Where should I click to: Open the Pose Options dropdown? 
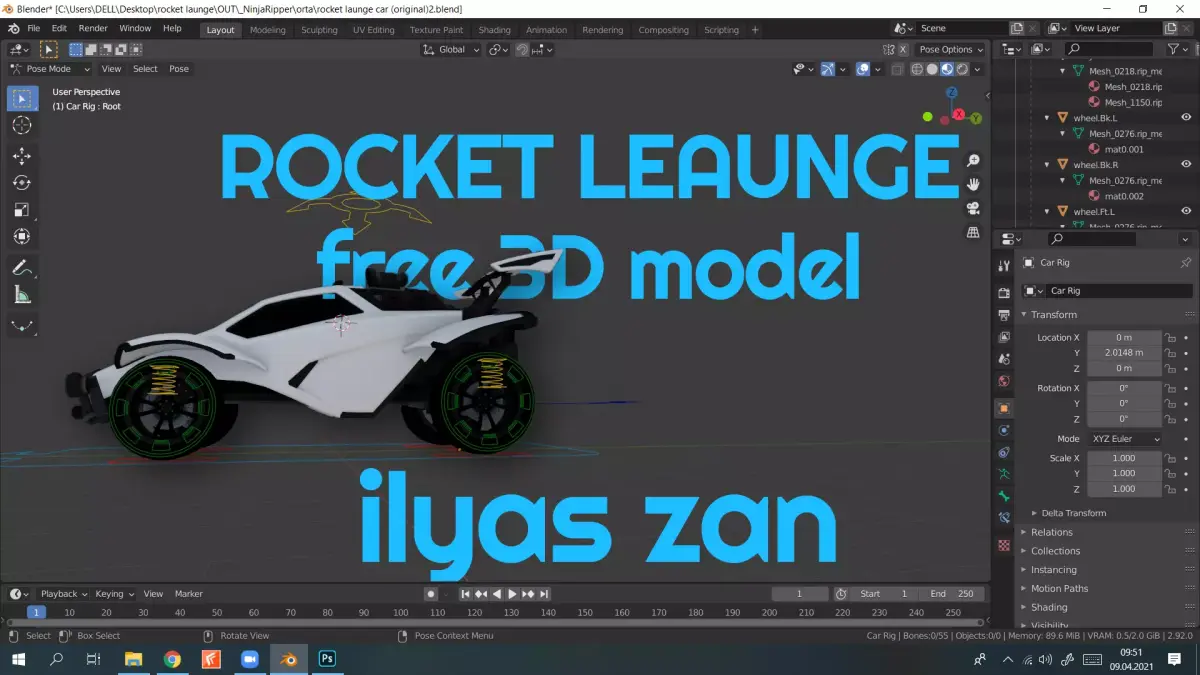coord(950,49)
